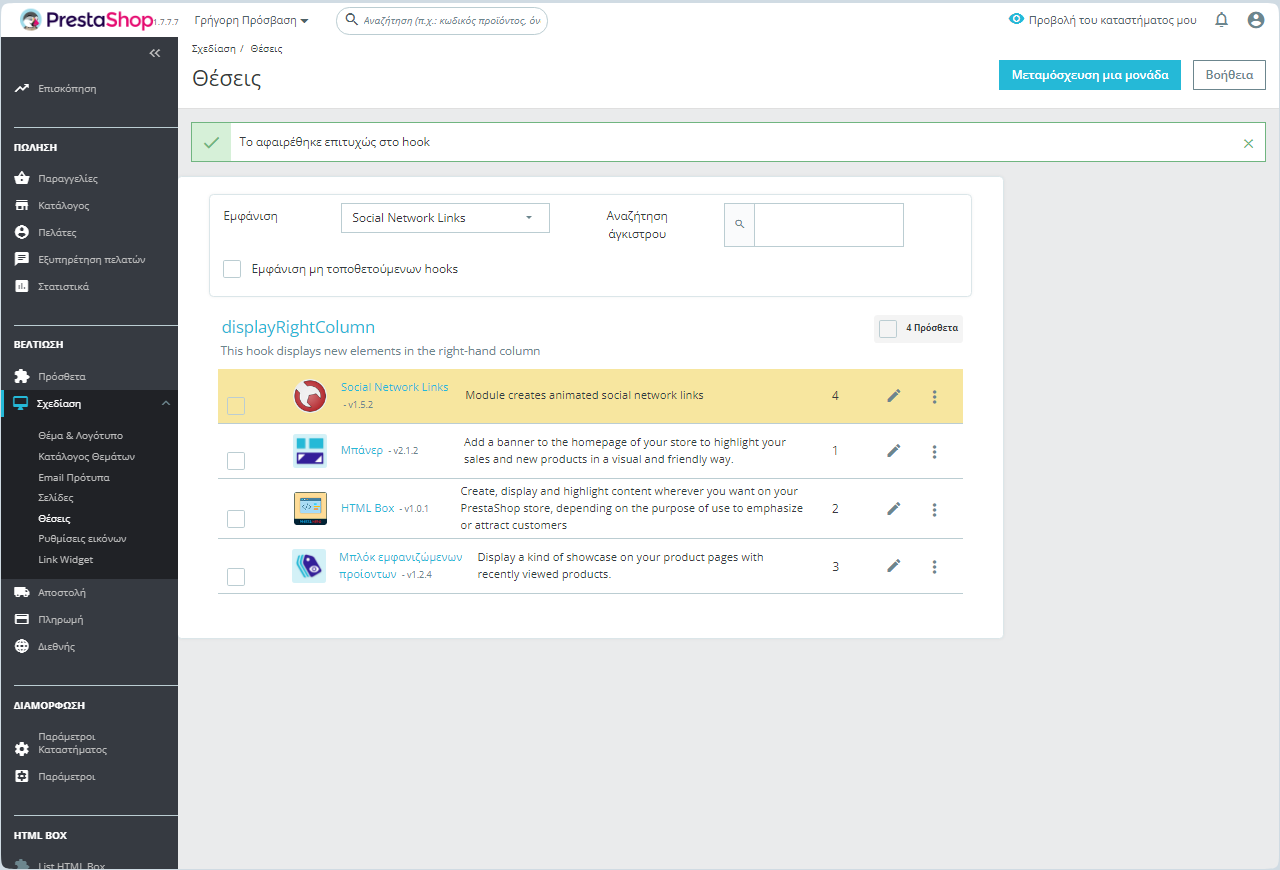Screen dimensions: 1280x870
Task: Open notifications bell
Action: (1221, 20)
